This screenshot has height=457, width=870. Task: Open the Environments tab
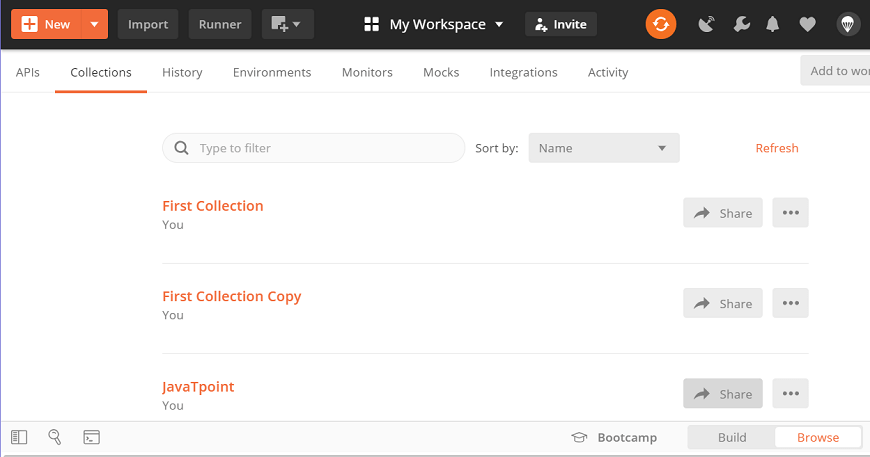[x=272, y=72]
